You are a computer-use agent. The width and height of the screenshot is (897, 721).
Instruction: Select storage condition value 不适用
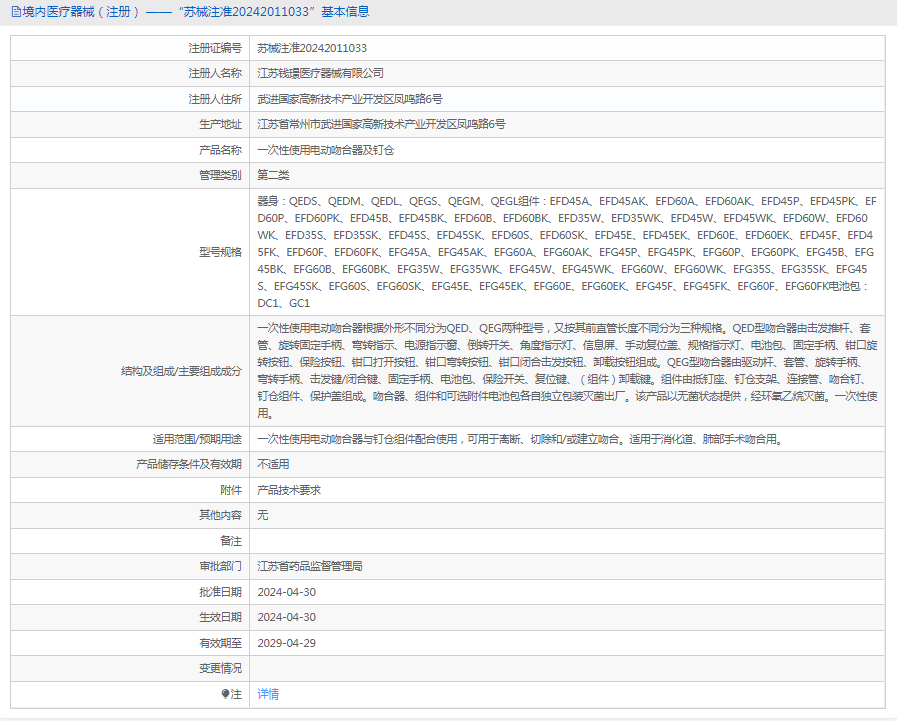pyautogui.click(x=273, y=464)
